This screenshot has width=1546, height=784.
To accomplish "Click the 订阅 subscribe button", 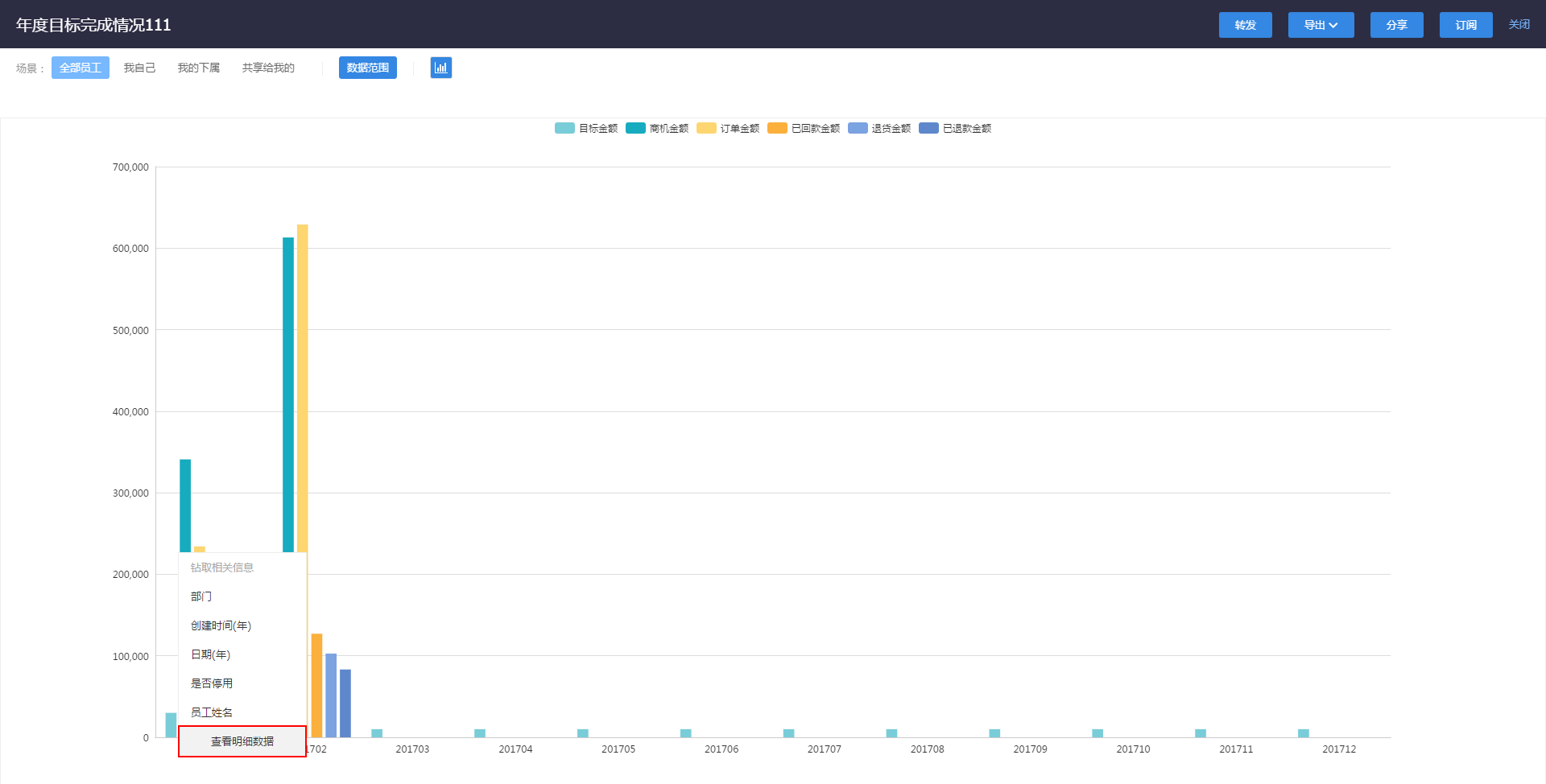I will [1465, 25].
